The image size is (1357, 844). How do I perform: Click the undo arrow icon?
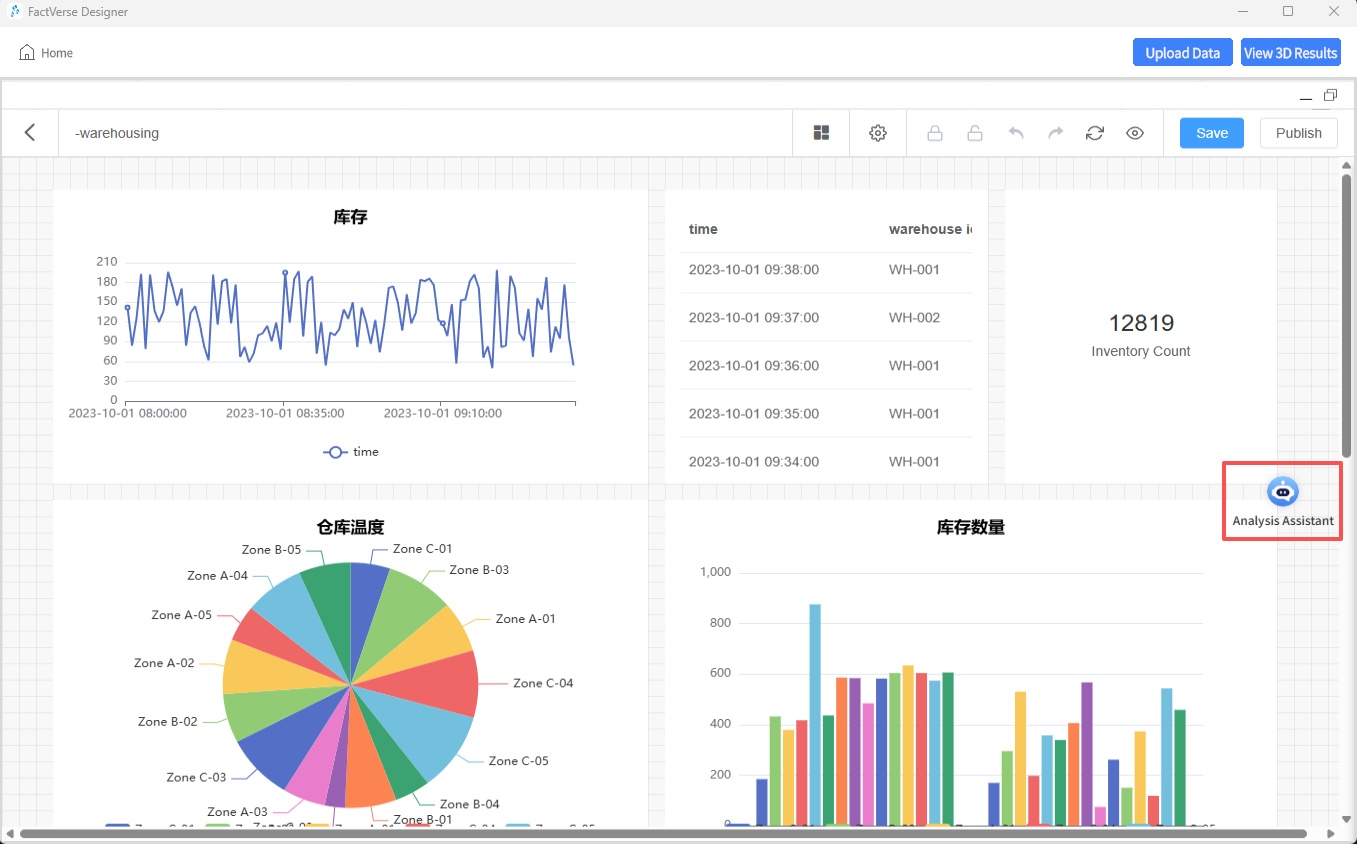click(1014, 132)
